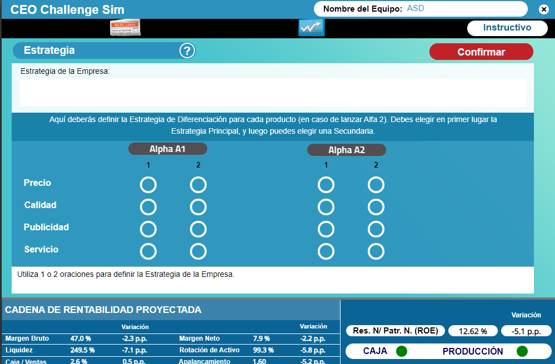
Task: Select Precio as primary strategy for Alpha A1
Action: [x=148, y=185]
